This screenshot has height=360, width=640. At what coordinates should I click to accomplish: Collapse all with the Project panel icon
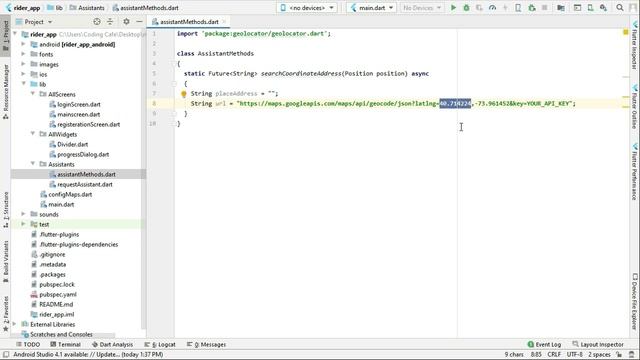pyautogui.click(x=110, y=22)
